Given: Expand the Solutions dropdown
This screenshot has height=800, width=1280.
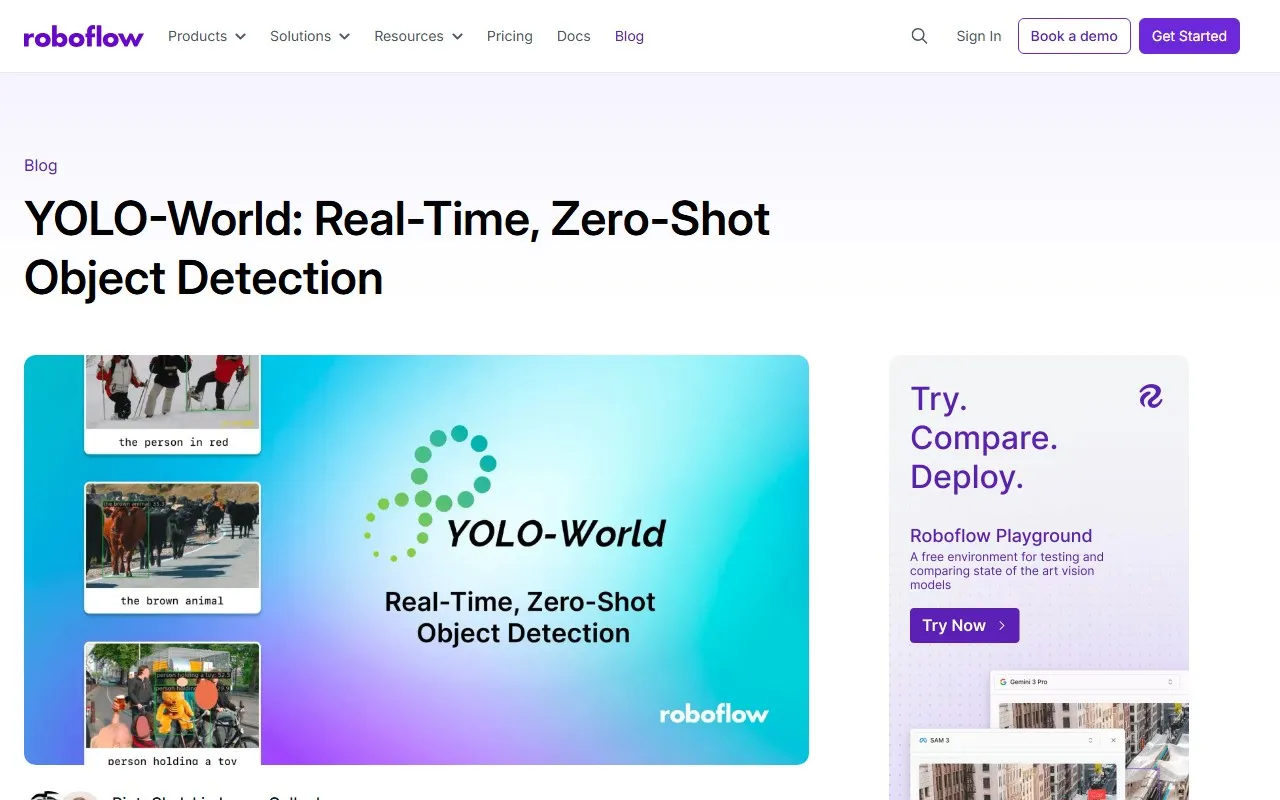Looking at the screenshot, I should (309, 36).
